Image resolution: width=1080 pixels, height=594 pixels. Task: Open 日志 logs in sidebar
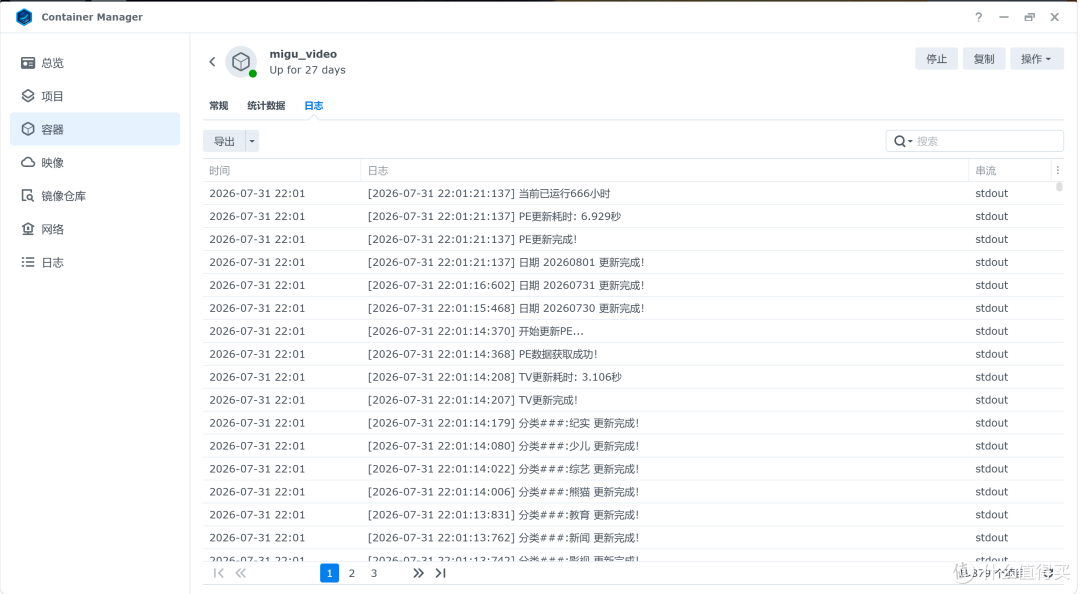95,262
